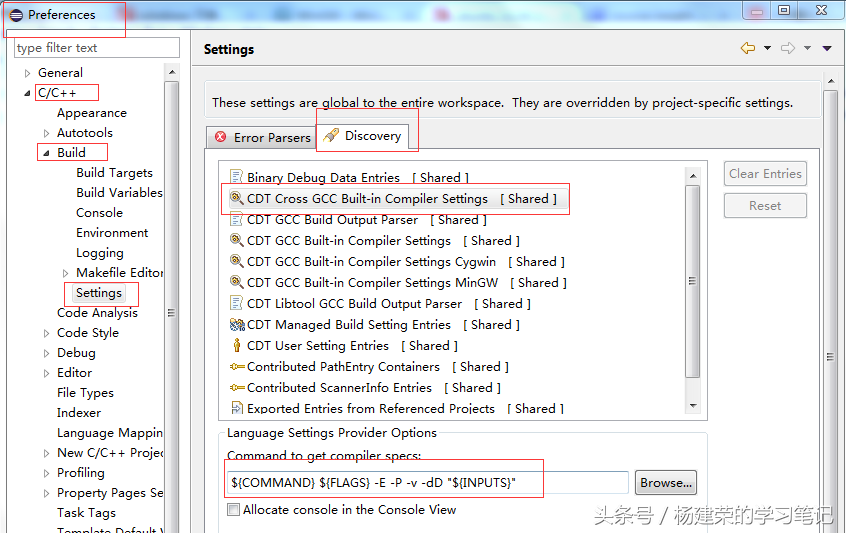
Task: Click icon beside CDT GCC Built-in Compiler Settings [ Shared ]
Action: (x=236, y=240)
